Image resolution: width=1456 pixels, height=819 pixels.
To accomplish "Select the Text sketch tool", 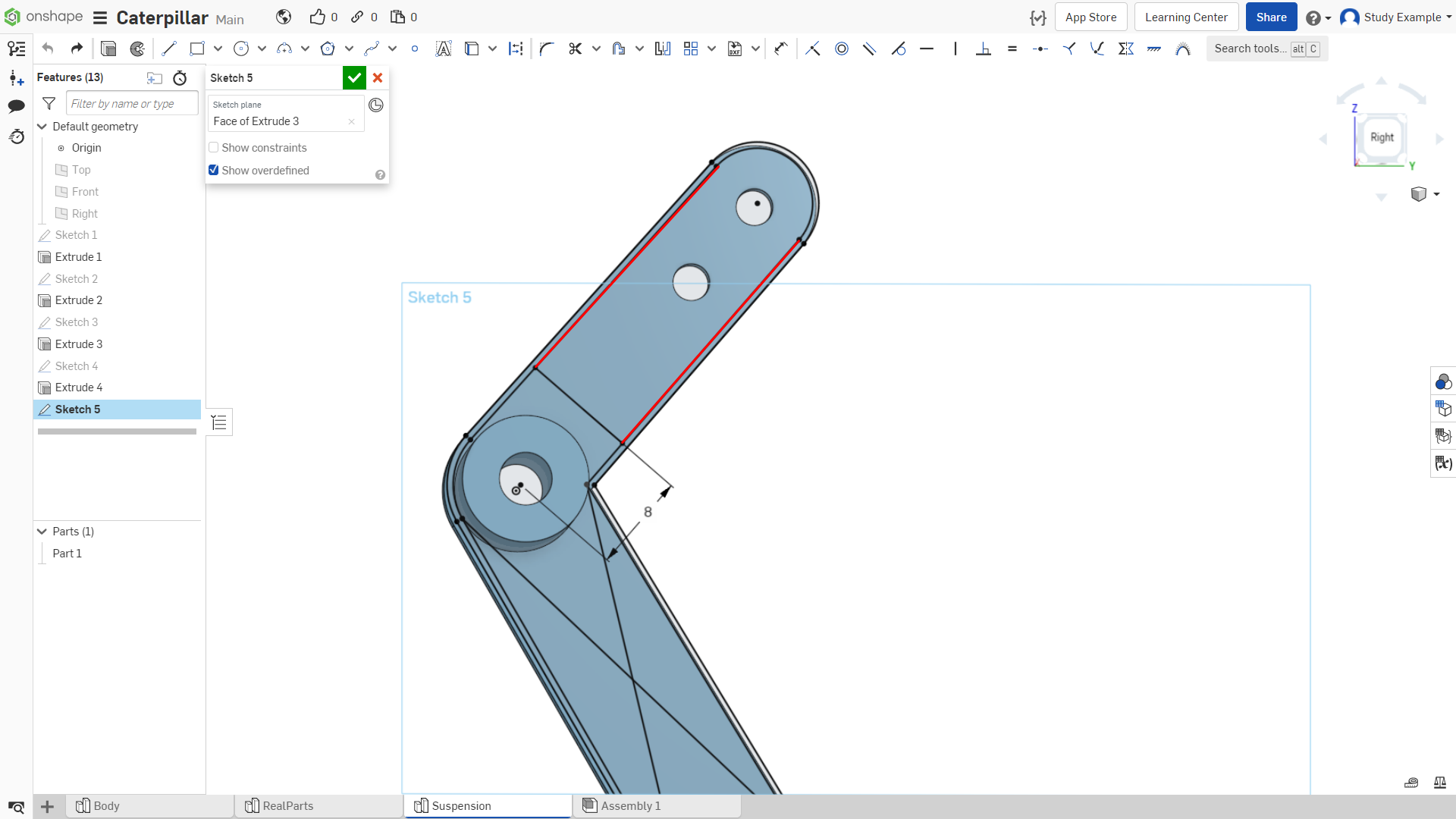I will [444, 49].
